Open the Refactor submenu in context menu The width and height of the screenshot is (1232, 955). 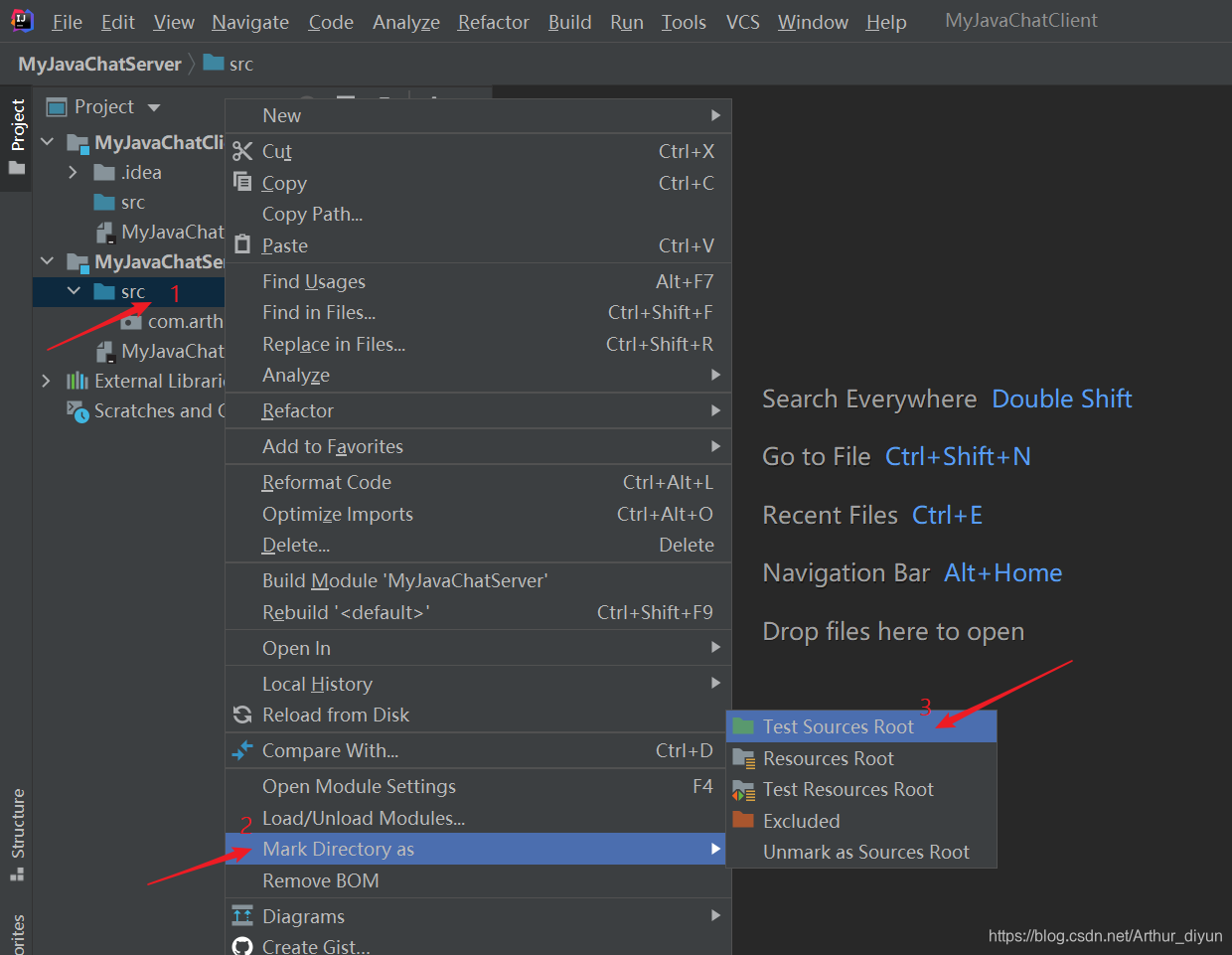point(716,410)
